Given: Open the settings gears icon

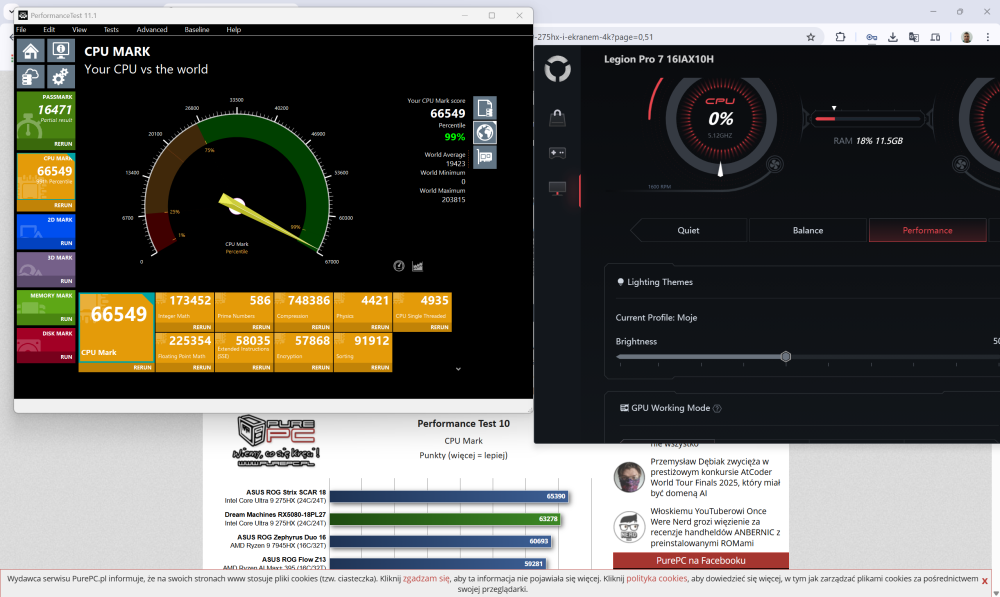Looking at the screenshot, I should [60, 76].
